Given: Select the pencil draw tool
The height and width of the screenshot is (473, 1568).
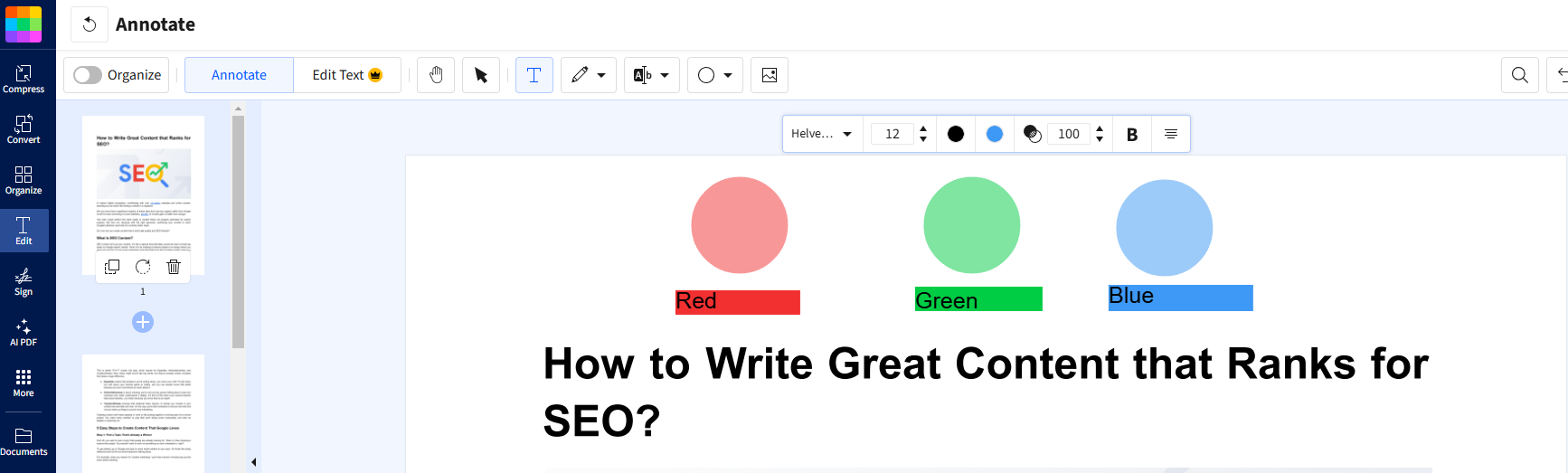Looking at the screenshot, I should tap(580, 75).
